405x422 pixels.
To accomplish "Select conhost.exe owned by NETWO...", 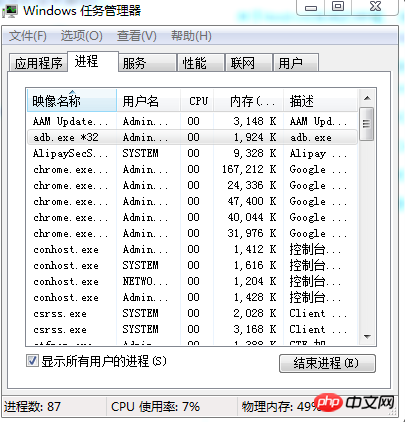I will click(192, 281).
